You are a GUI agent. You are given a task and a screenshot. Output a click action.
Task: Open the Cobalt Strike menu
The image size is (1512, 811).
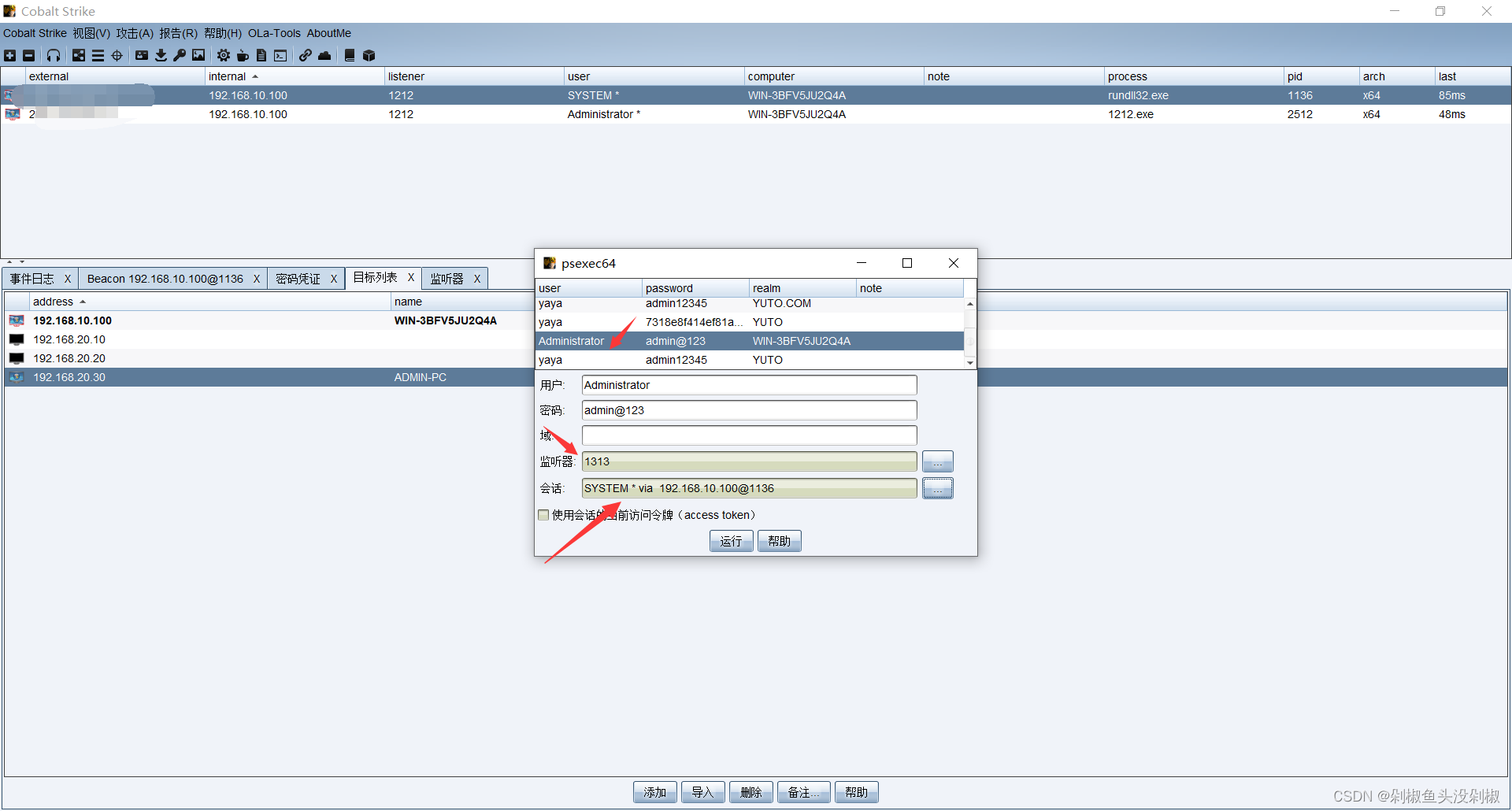pos(35,33)
